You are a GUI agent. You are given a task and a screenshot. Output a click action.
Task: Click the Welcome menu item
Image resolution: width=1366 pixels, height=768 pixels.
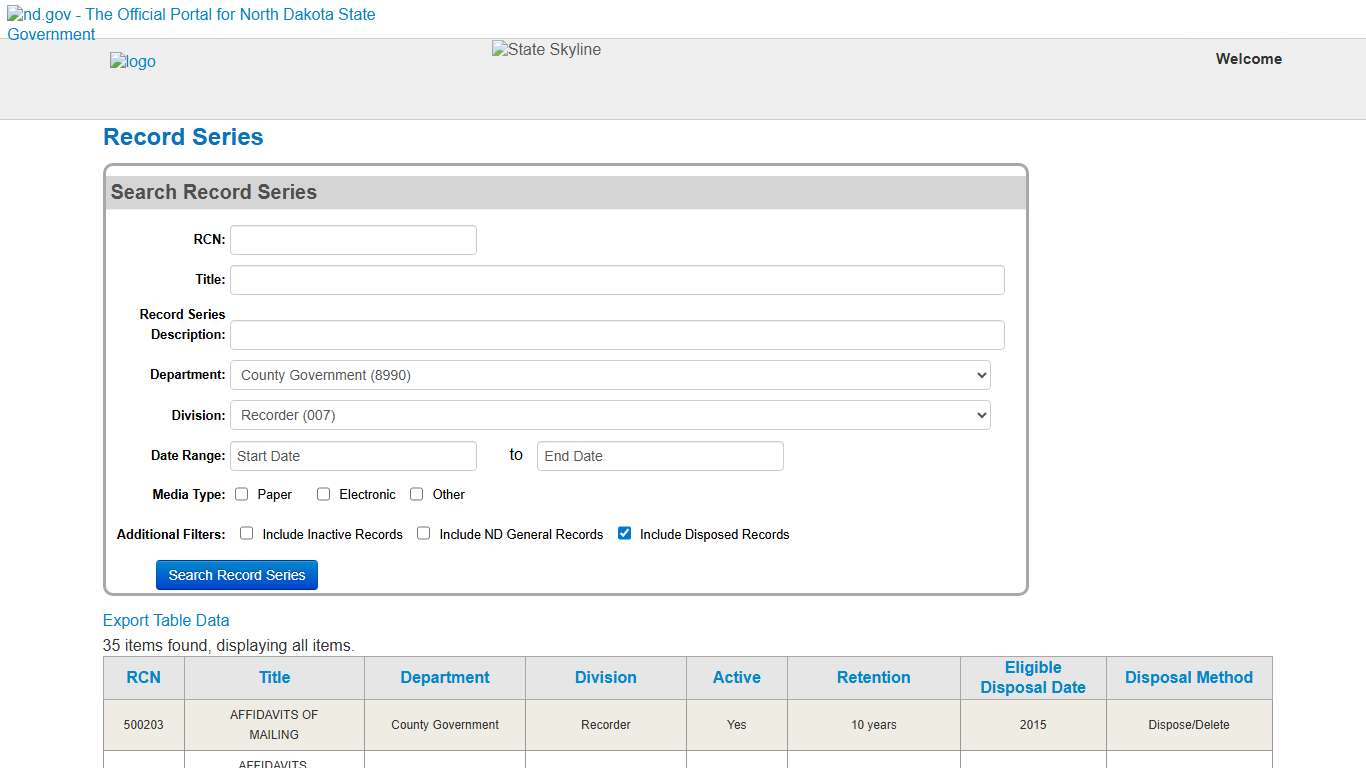pyautogui.click(x=1248, y=59)
